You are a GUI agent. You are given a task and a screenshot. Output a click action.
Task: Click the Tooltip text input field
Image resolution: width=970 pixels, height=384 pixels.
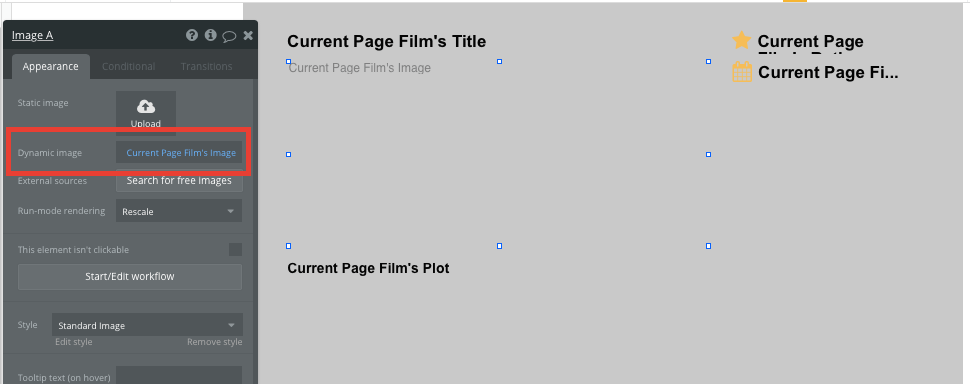coord(179,375)
